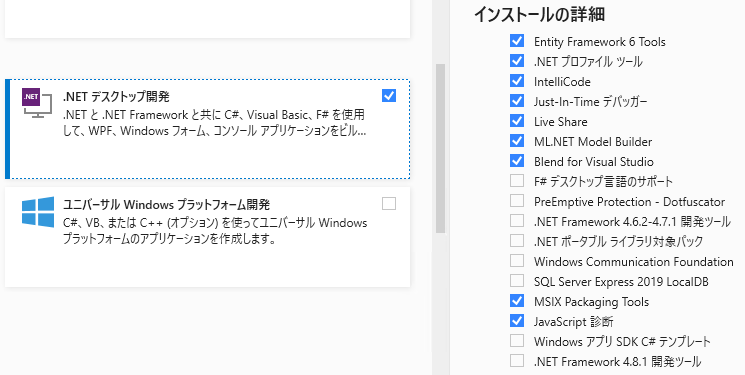
Task: Click the SQL Server Express 2019 LocalDB label
Action: (x=621, y=281)
